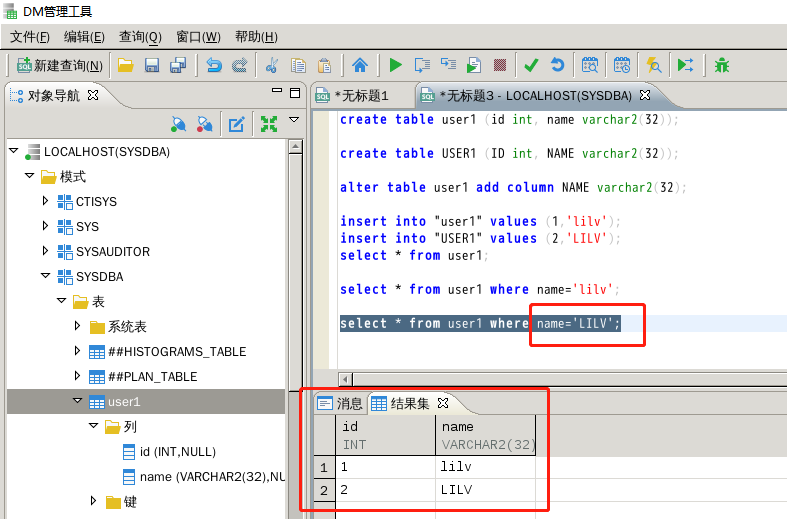Click the disconnect icon in navigator
Viewport: 787px width, 519px height.
[204, 124]
